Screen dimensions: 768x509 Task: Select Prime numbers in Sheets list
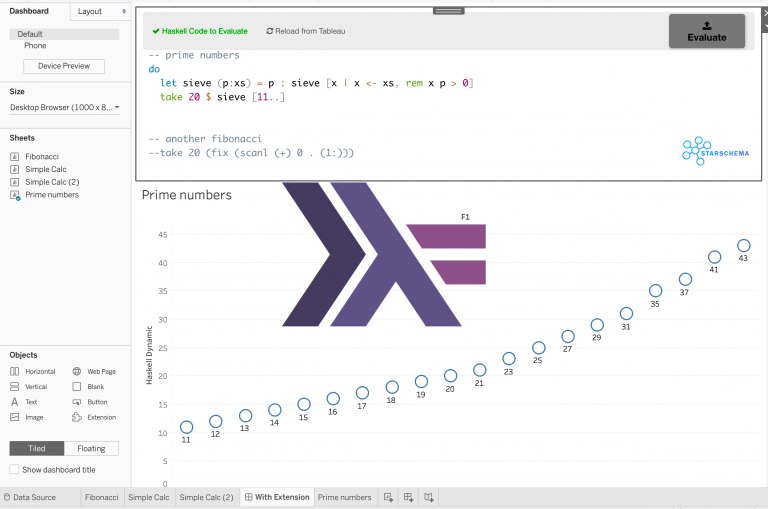pyautogui.click(x=52, y=194)
